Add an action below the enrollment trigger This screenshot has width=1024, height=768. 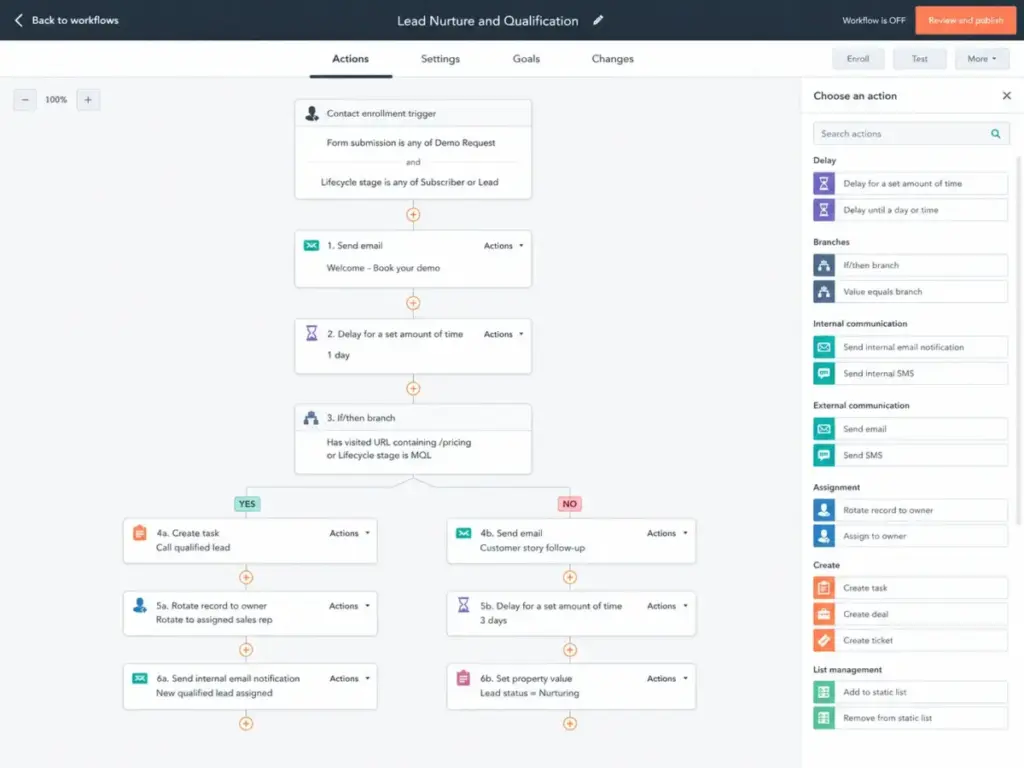[x=413, y=215]
